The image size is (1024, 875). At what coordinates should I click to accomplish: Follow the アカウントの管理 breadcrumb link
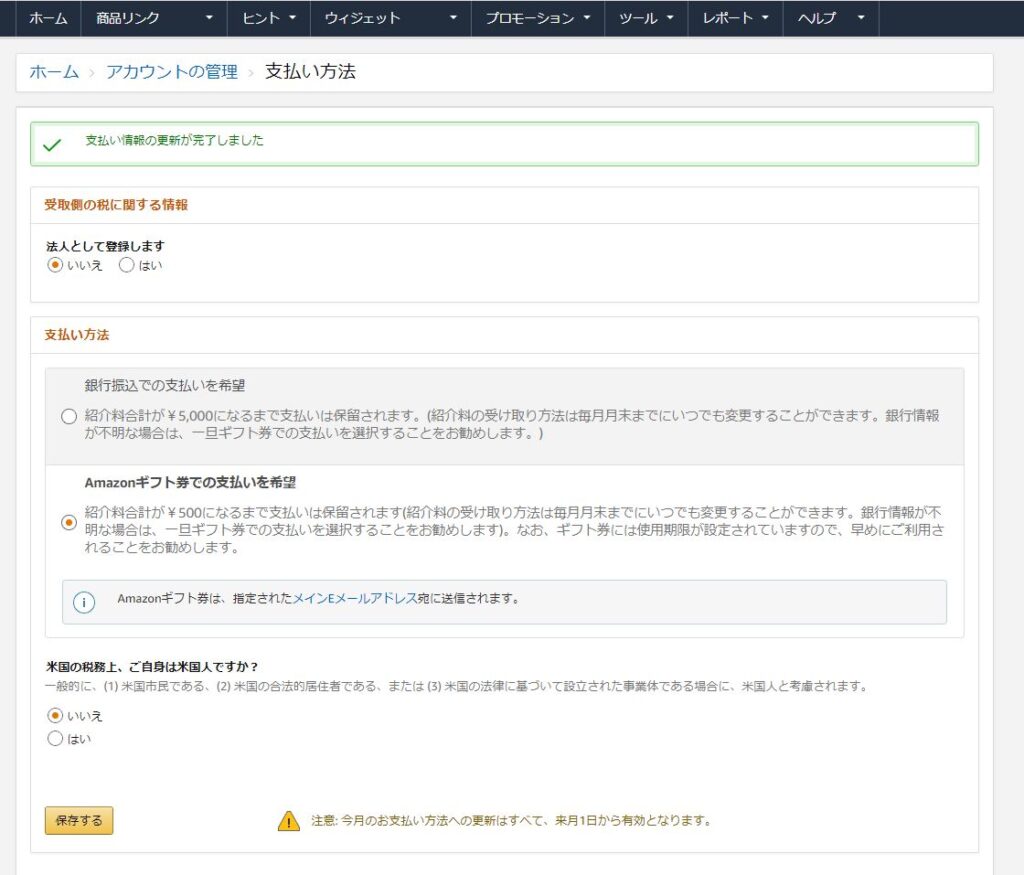pos(172,72)
